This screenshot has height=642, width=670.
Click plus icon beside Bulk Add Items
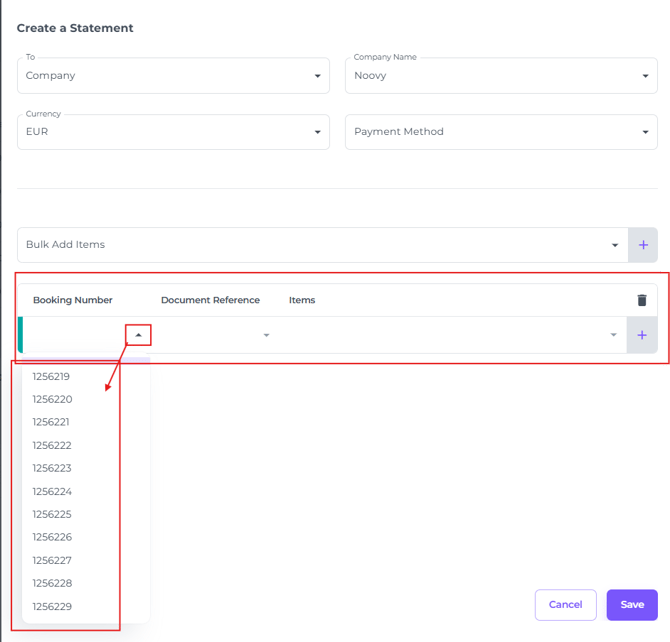click(642, 245)
